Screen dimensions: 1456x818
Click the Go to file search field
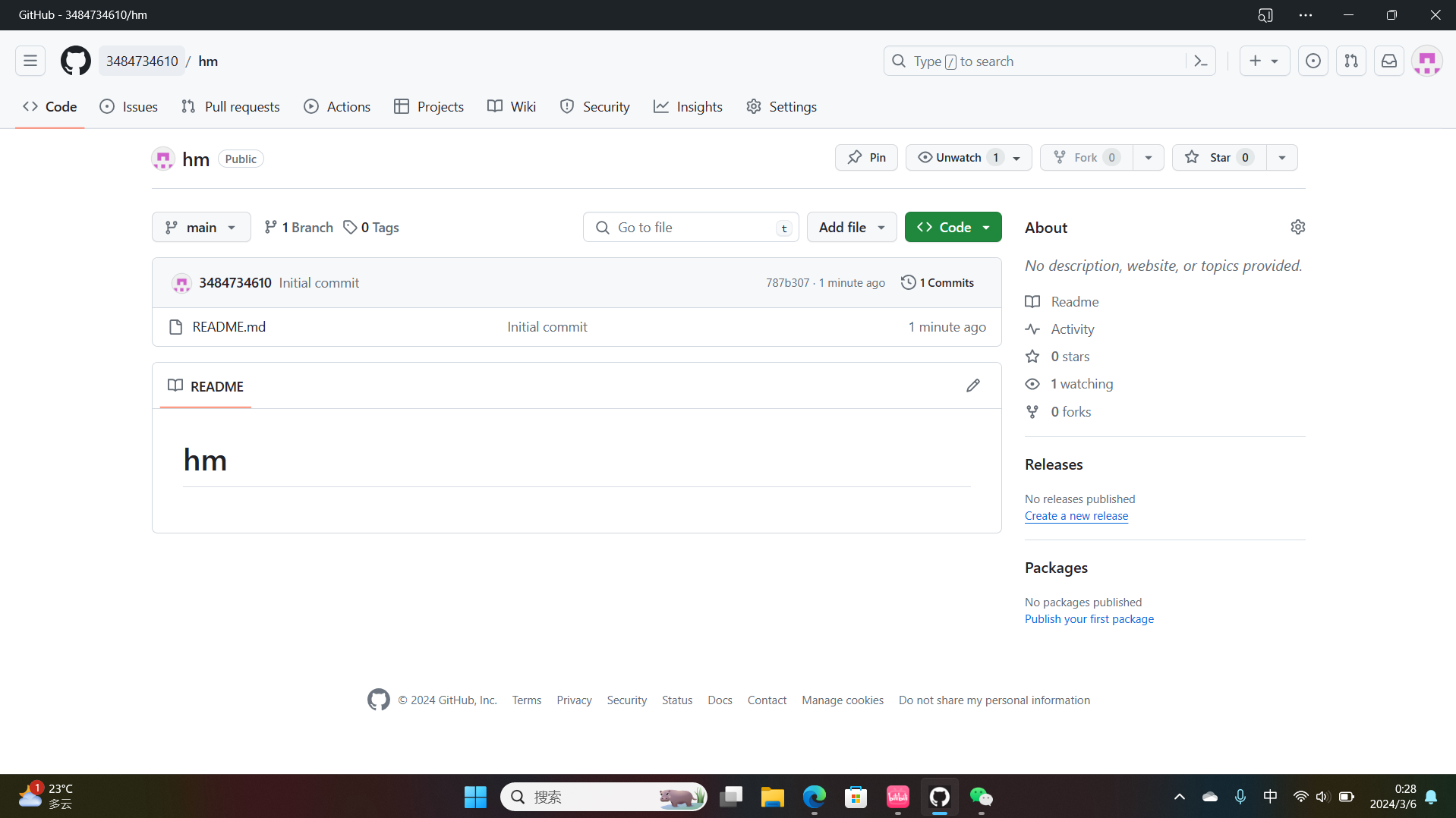coord(691,227)
